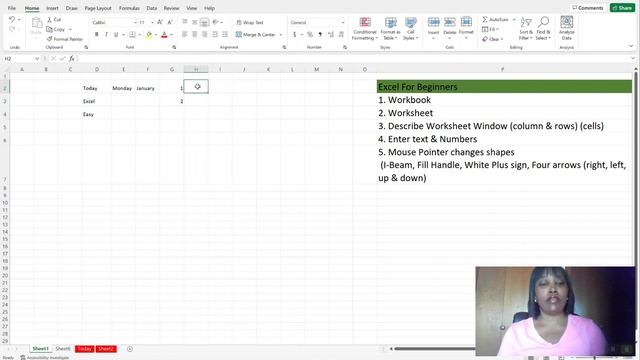This screenshot has width=640, height=360.
Task: Align text right in cell
Action: (x=204, y=35)
